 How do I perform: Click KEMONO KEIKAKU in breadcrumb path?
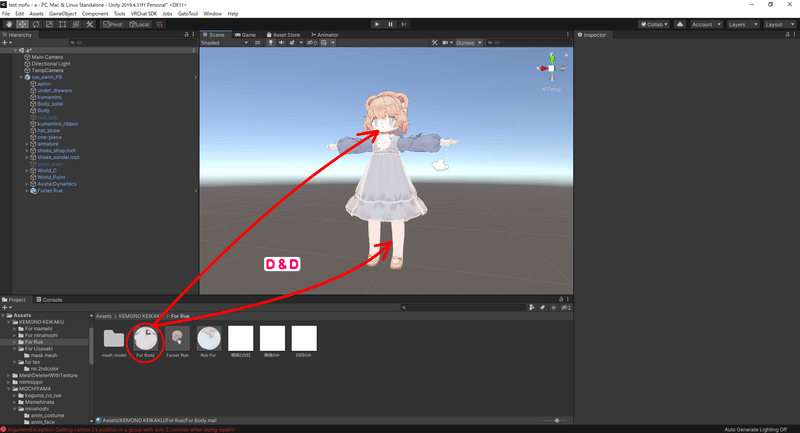140,316
